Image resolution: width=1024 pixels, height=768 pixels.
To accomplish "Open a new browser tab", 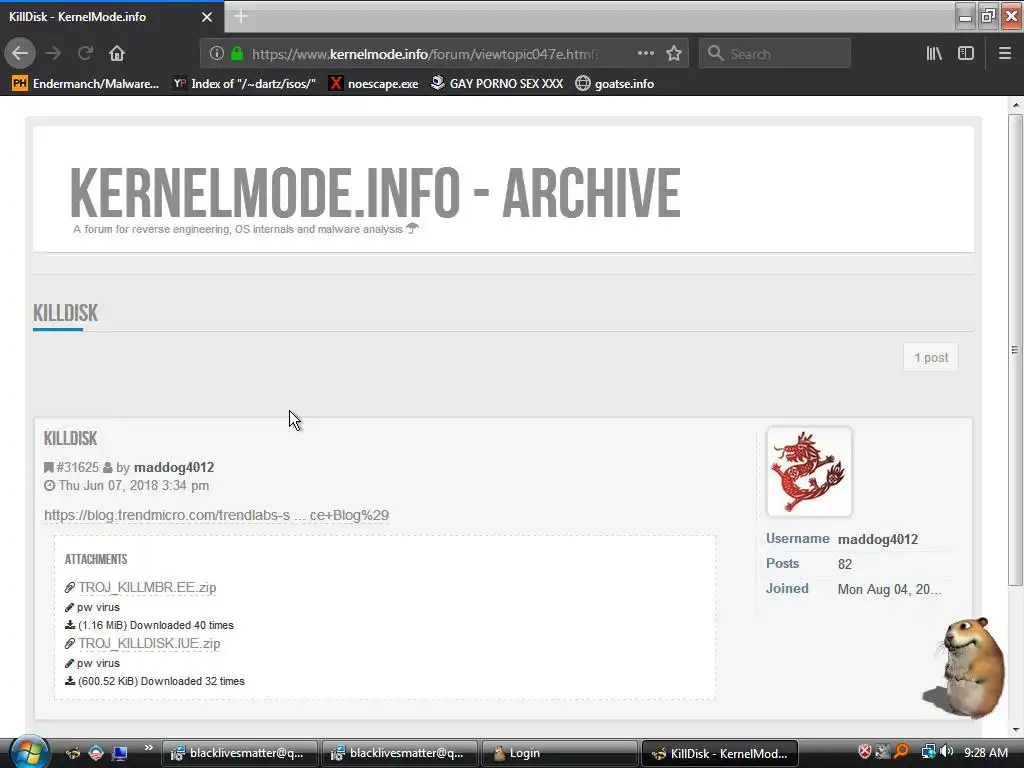I will pyautogui.click(x=241, y=16).
